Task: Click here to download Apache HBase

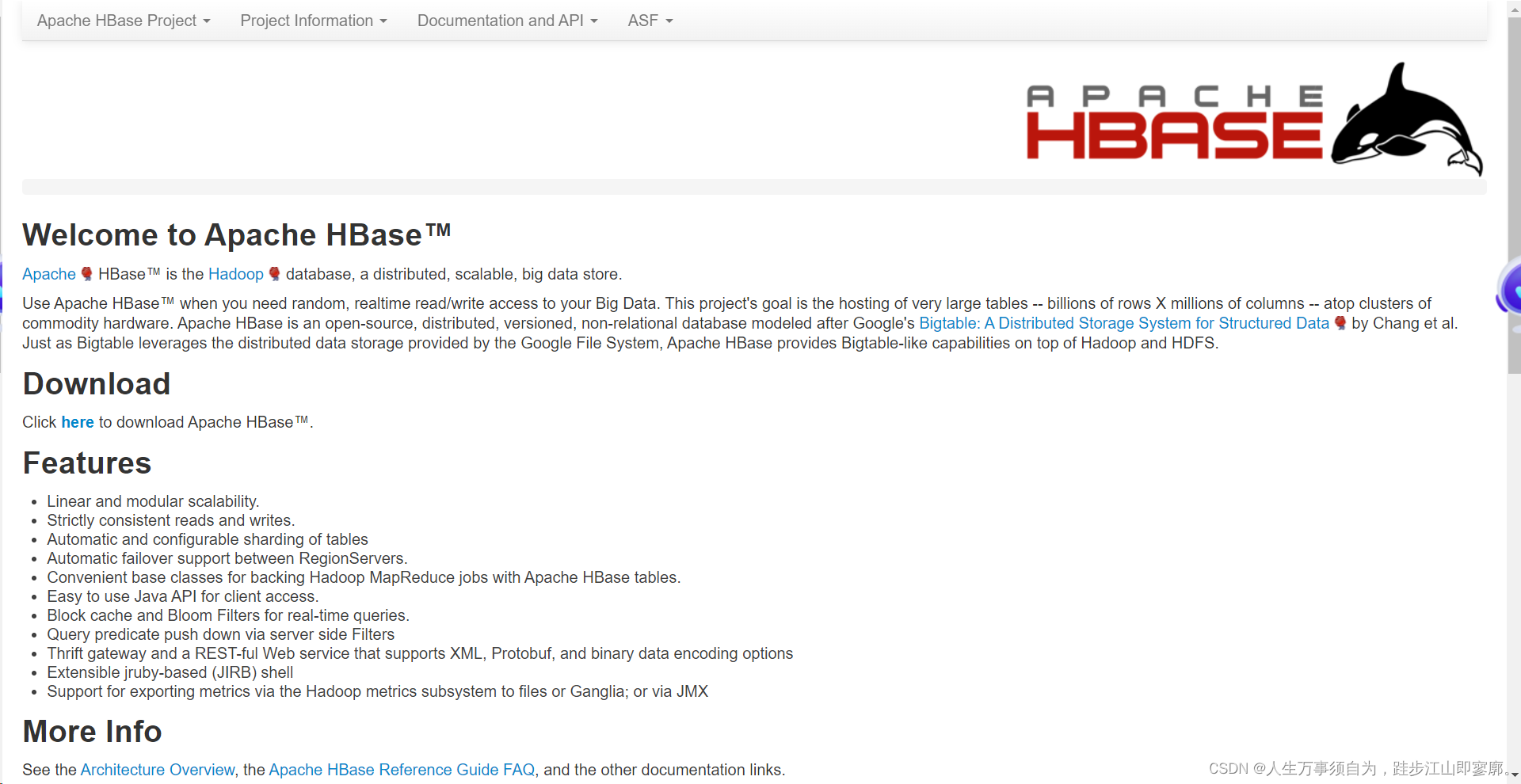Action: (x=77, y=422)
